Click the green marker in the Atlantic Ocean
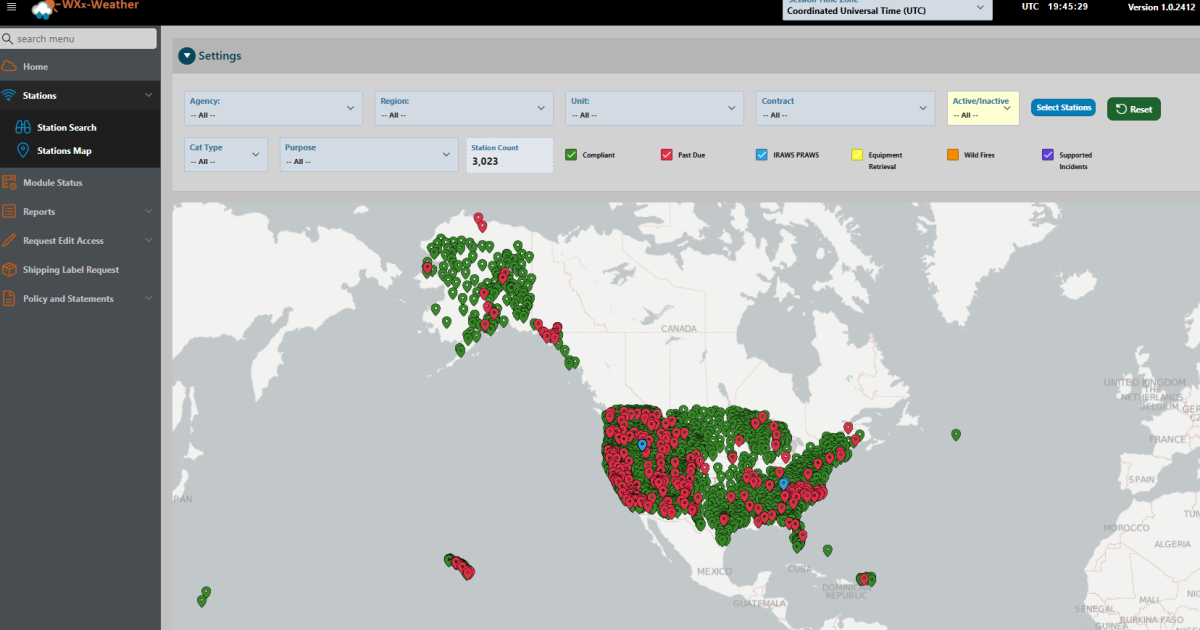This screenshot has height=630, width=1200. click(x=956, y=434)
